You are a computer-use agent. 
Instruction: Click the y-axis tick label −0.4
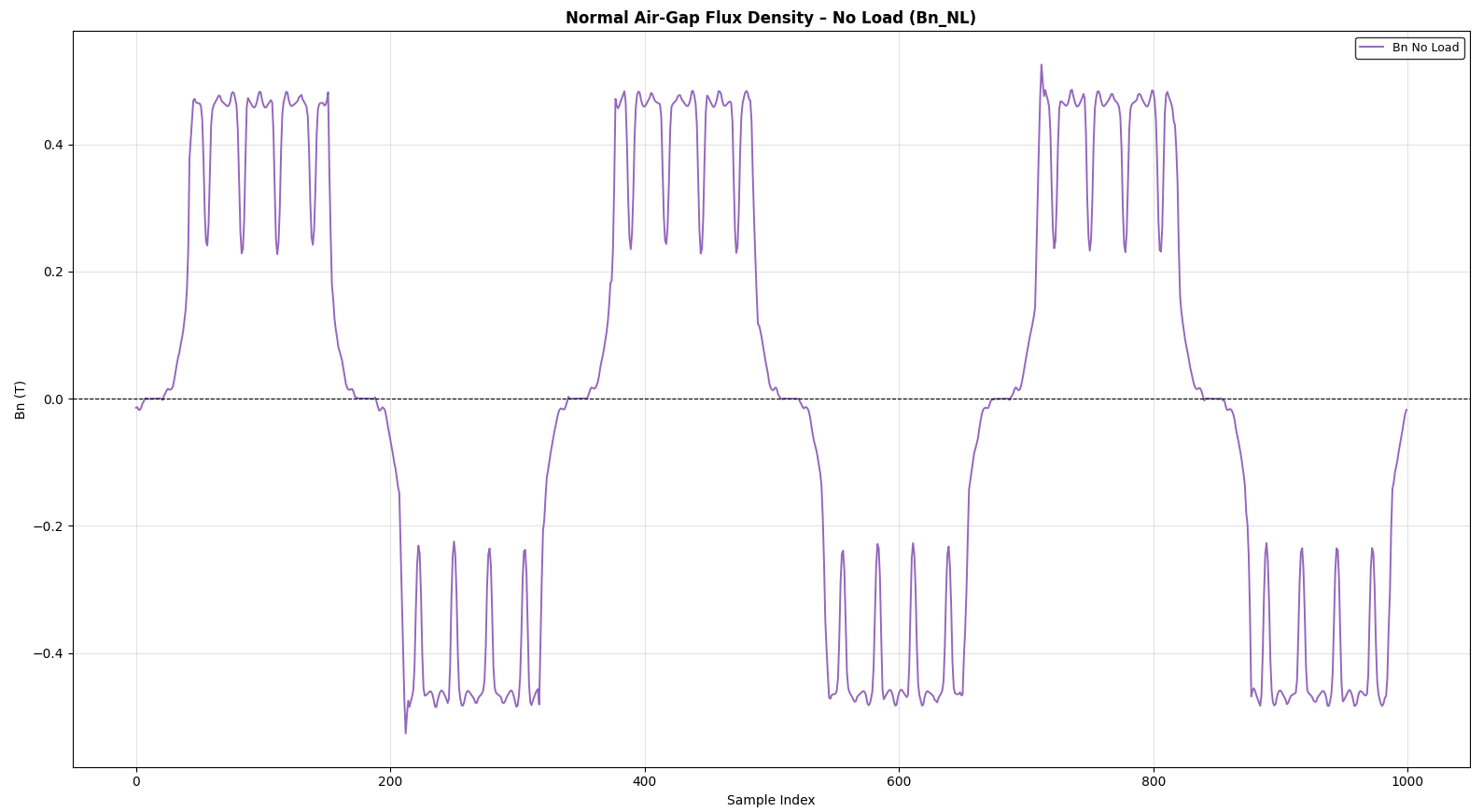49,653
